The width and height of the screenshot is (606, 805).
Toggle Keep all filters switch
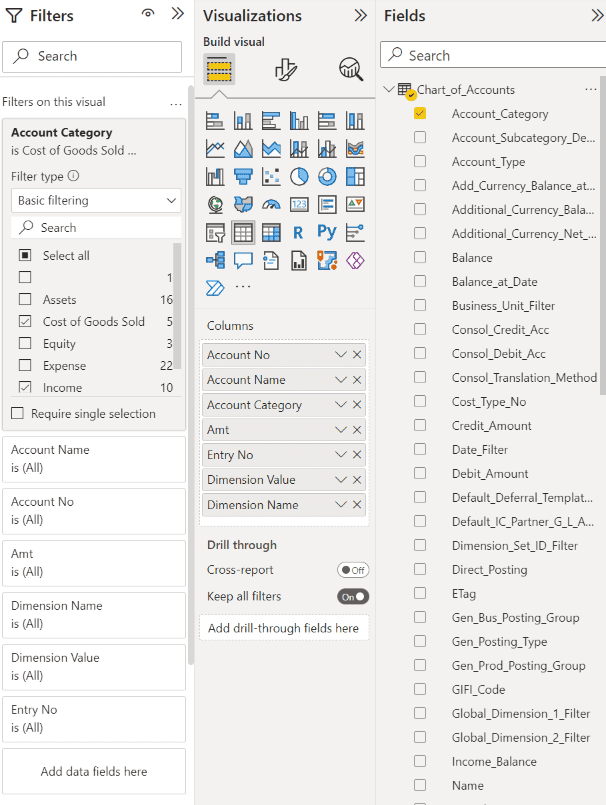coord(353,597)
